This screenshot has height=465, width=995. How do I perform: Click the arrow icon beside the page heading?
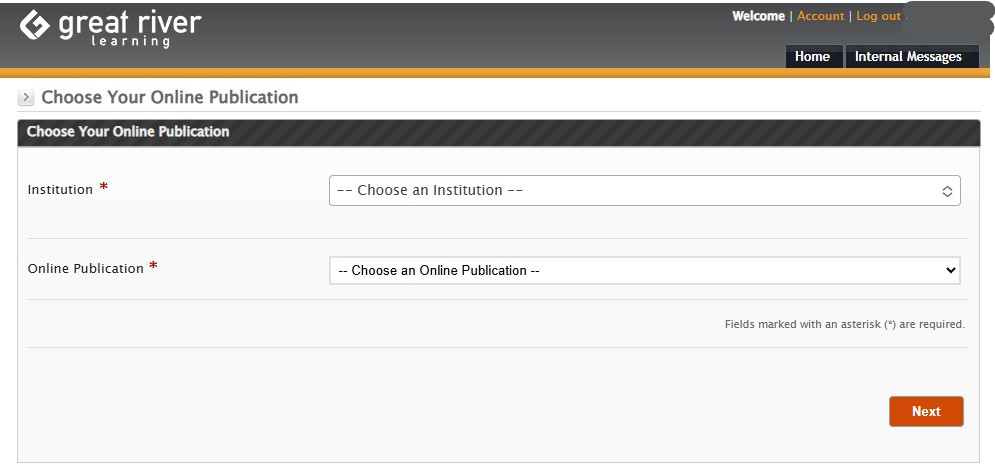(25, 98)
